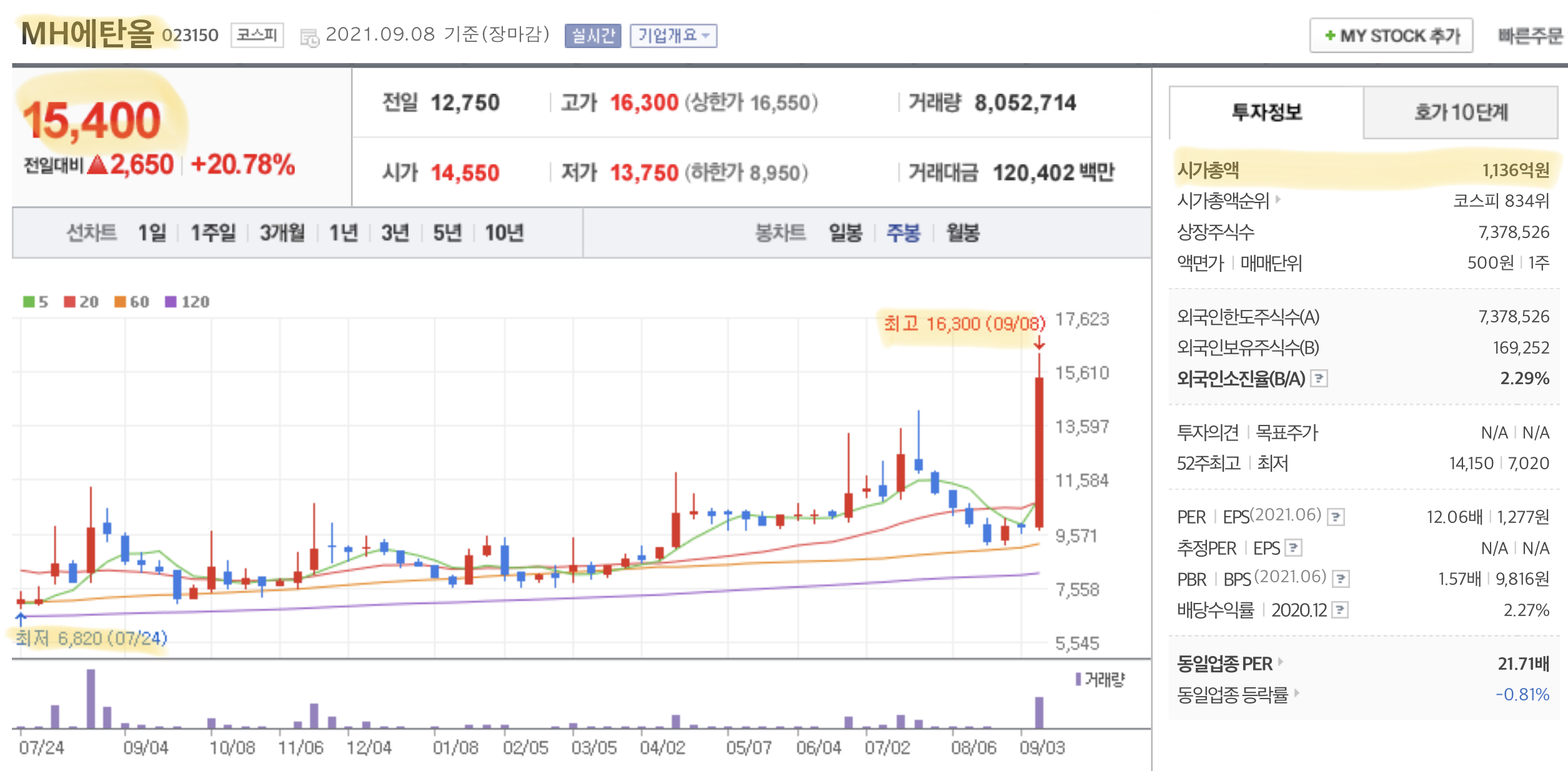Open help icon next to PBR BPS(2021.06)
This screenshot has height=771, width=1568.
coord(1341,579)
